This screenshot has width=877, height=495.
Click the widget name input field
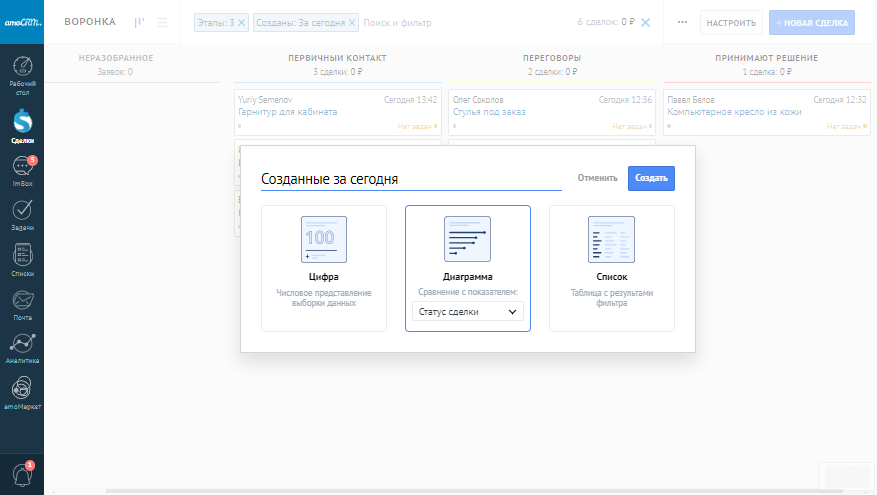pyautogui.click(x=410, y=179)
